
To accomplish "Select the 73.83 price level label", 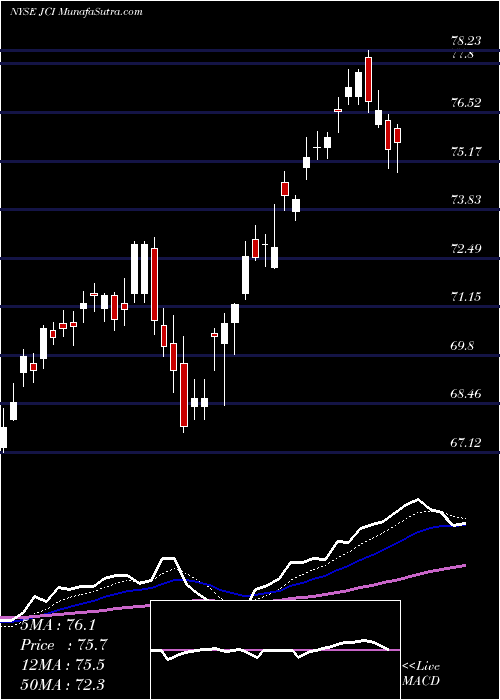I will 466,200.
